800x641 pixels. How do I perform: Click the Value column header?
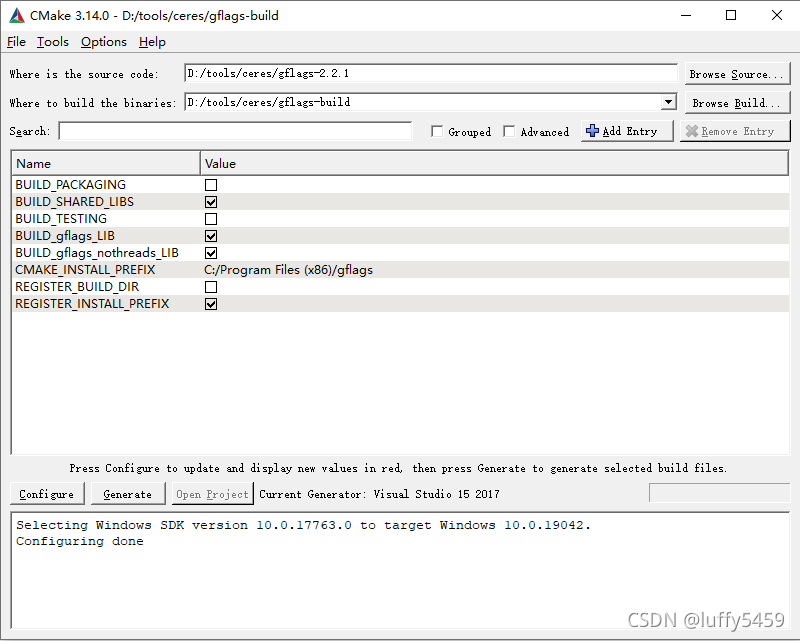(x=494, y=163)
